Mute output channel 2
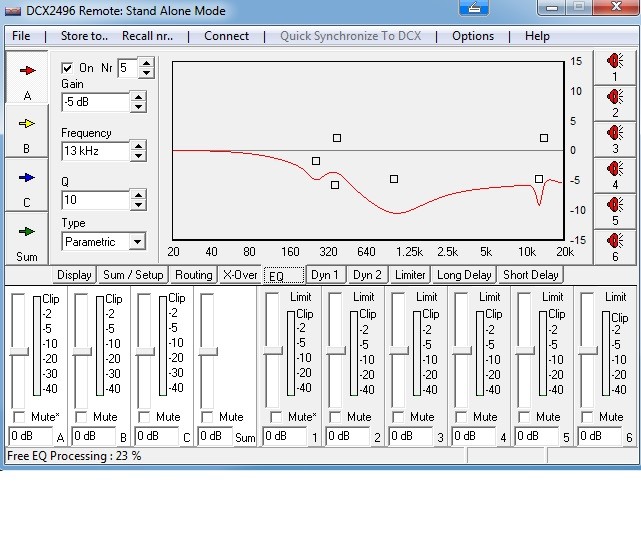The width and height of the screenshot is (641, 558). click(335, 417)
